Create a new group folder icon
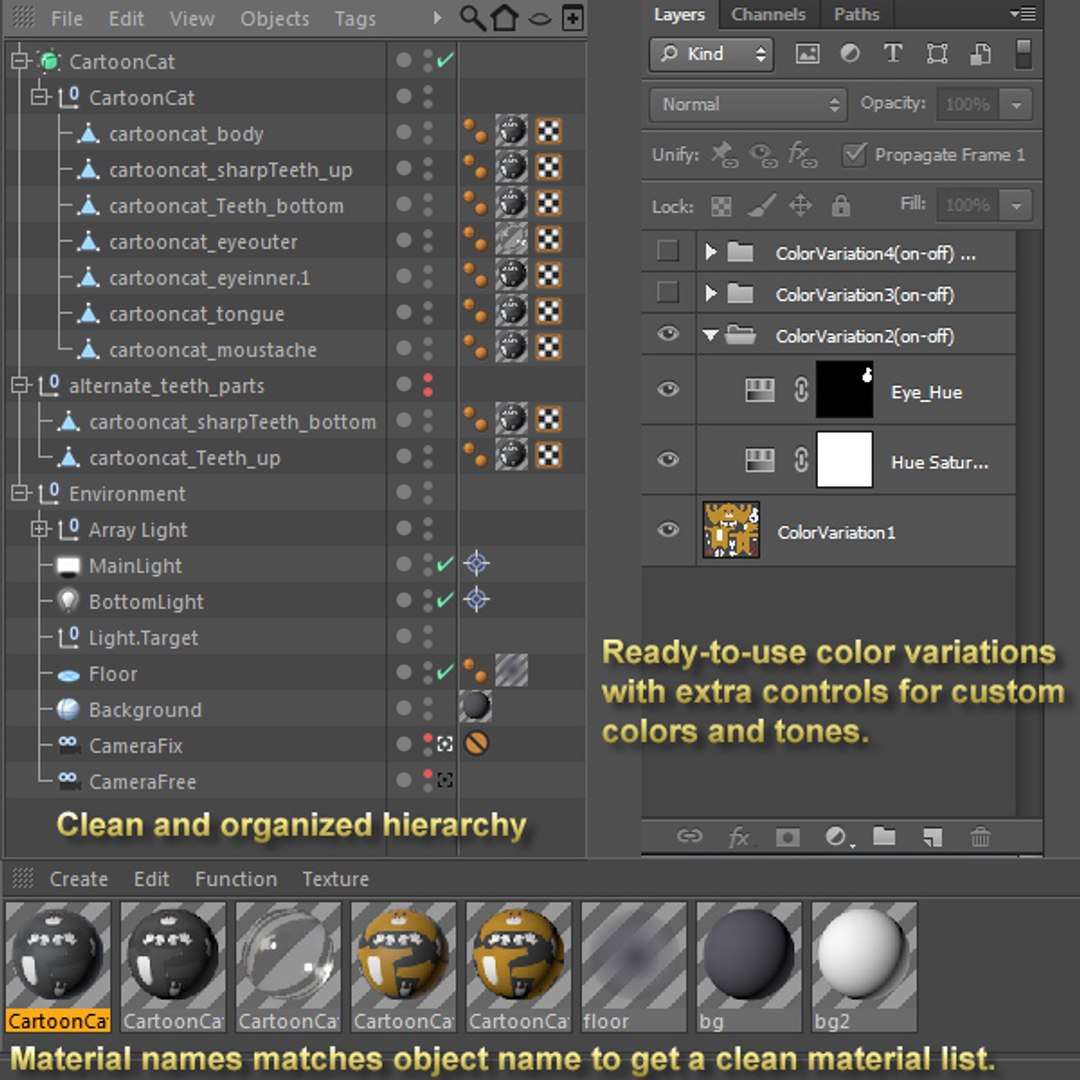The width and height of the screenshot is (1080, 1080). pos(884,836)
